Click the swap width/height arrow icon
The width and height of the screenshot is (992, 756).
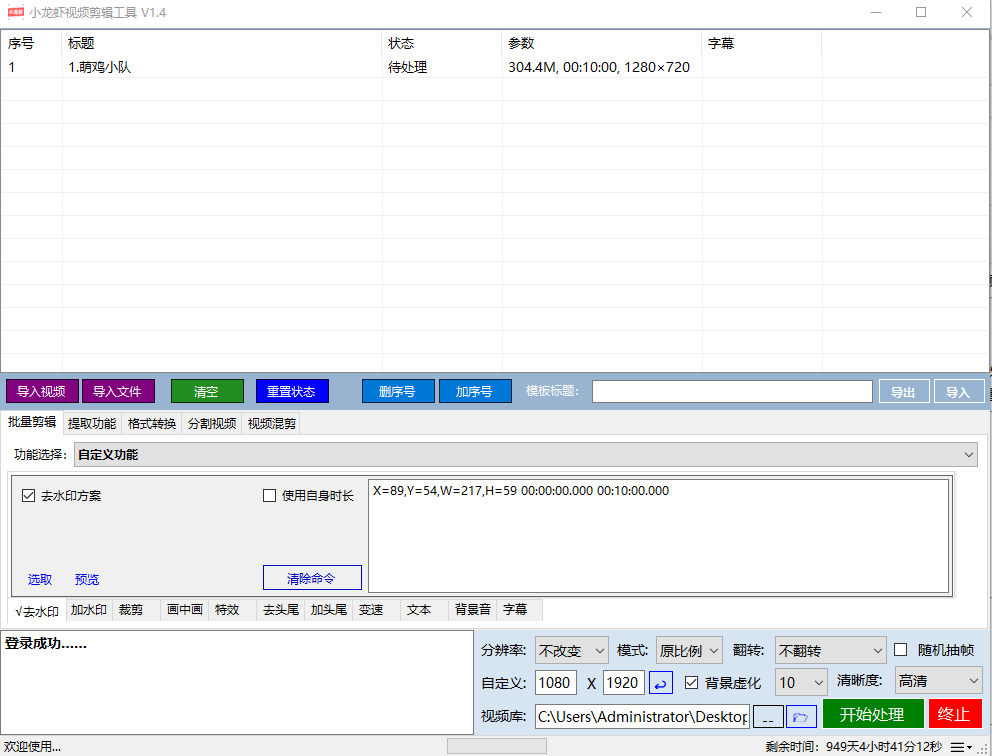click(x=661, y=683)
